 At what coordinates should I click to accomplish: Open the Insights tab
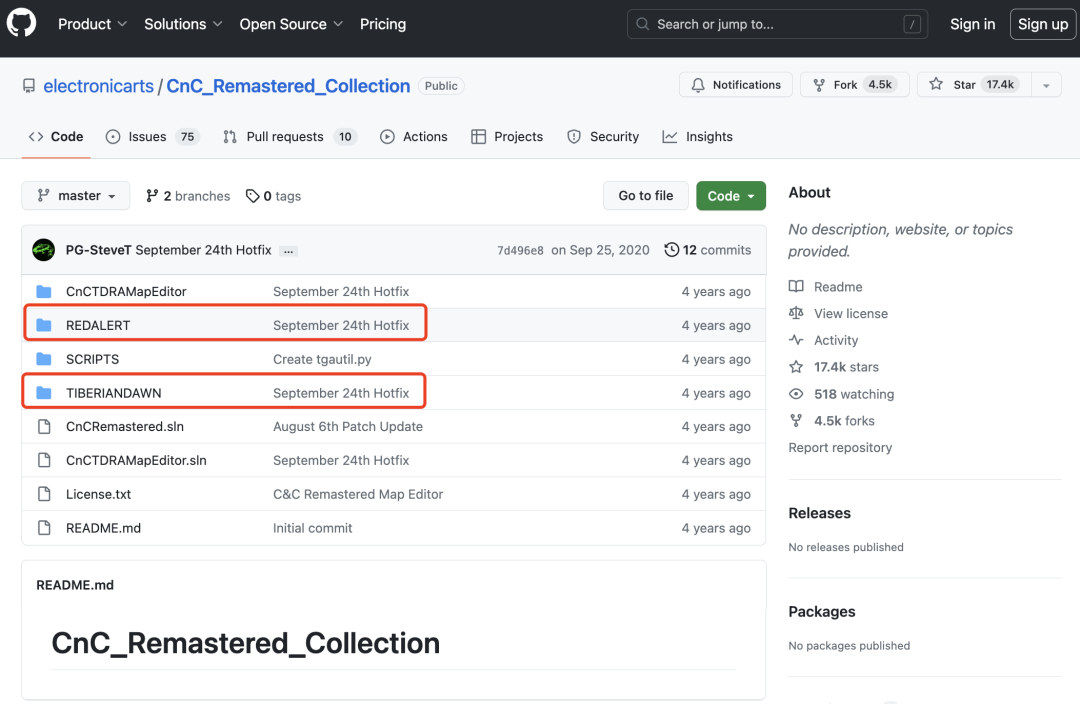click(698, 136)
